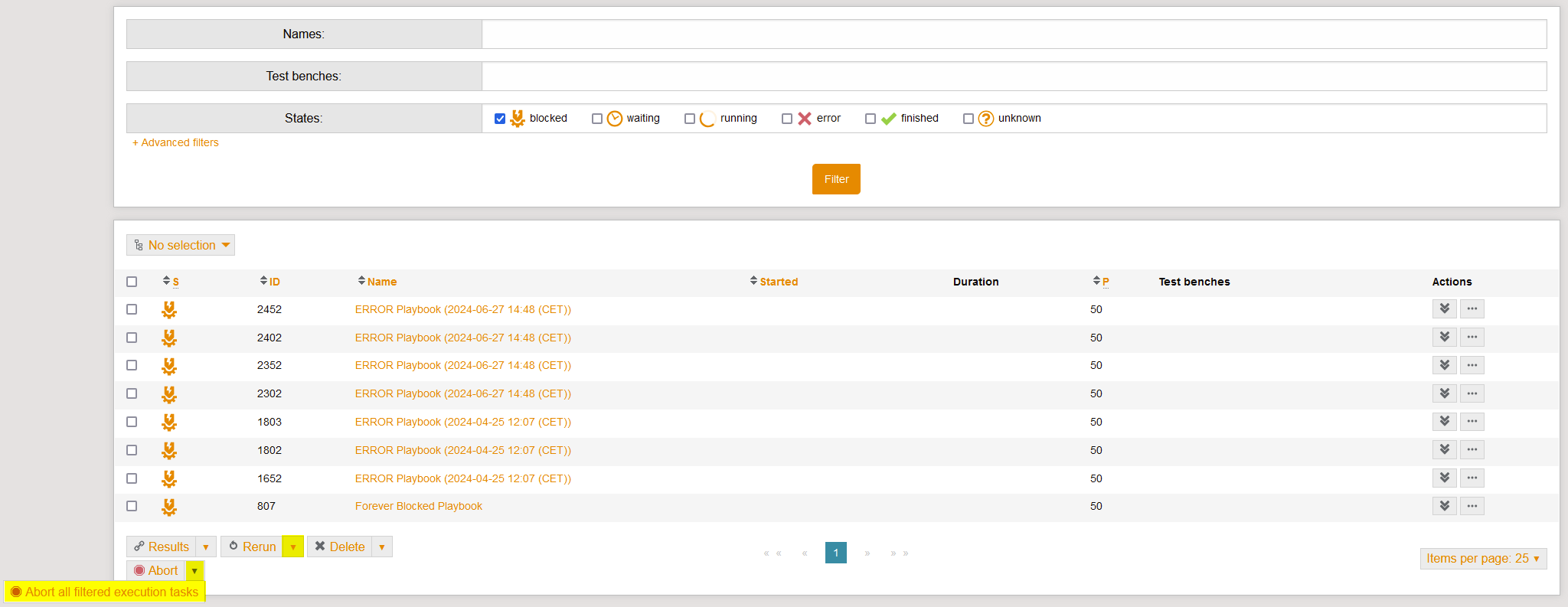Open the Forever Blocked Playbook link
This screenshot has width=1568, height=607.
pyautogui.click(x=418, y=506)
